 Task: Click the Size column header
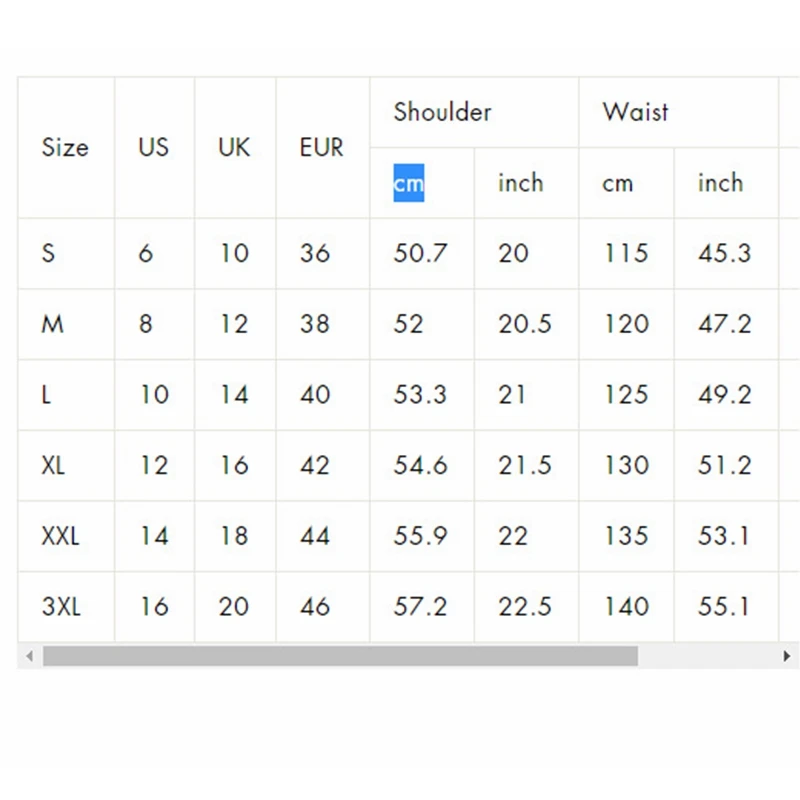64,147
